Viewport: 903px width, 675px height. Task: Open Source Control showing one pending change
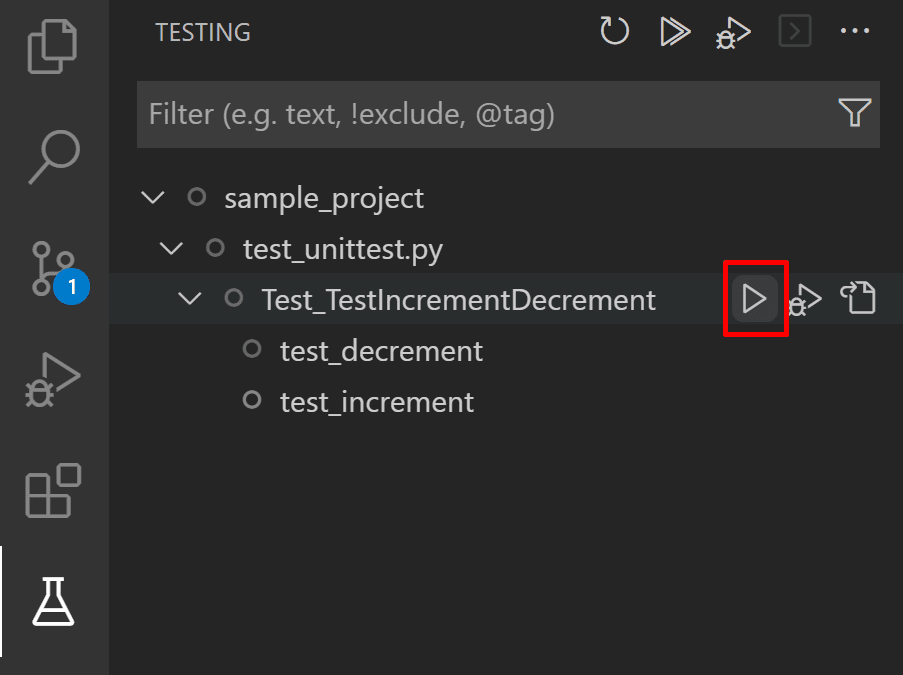coord(54,268)
